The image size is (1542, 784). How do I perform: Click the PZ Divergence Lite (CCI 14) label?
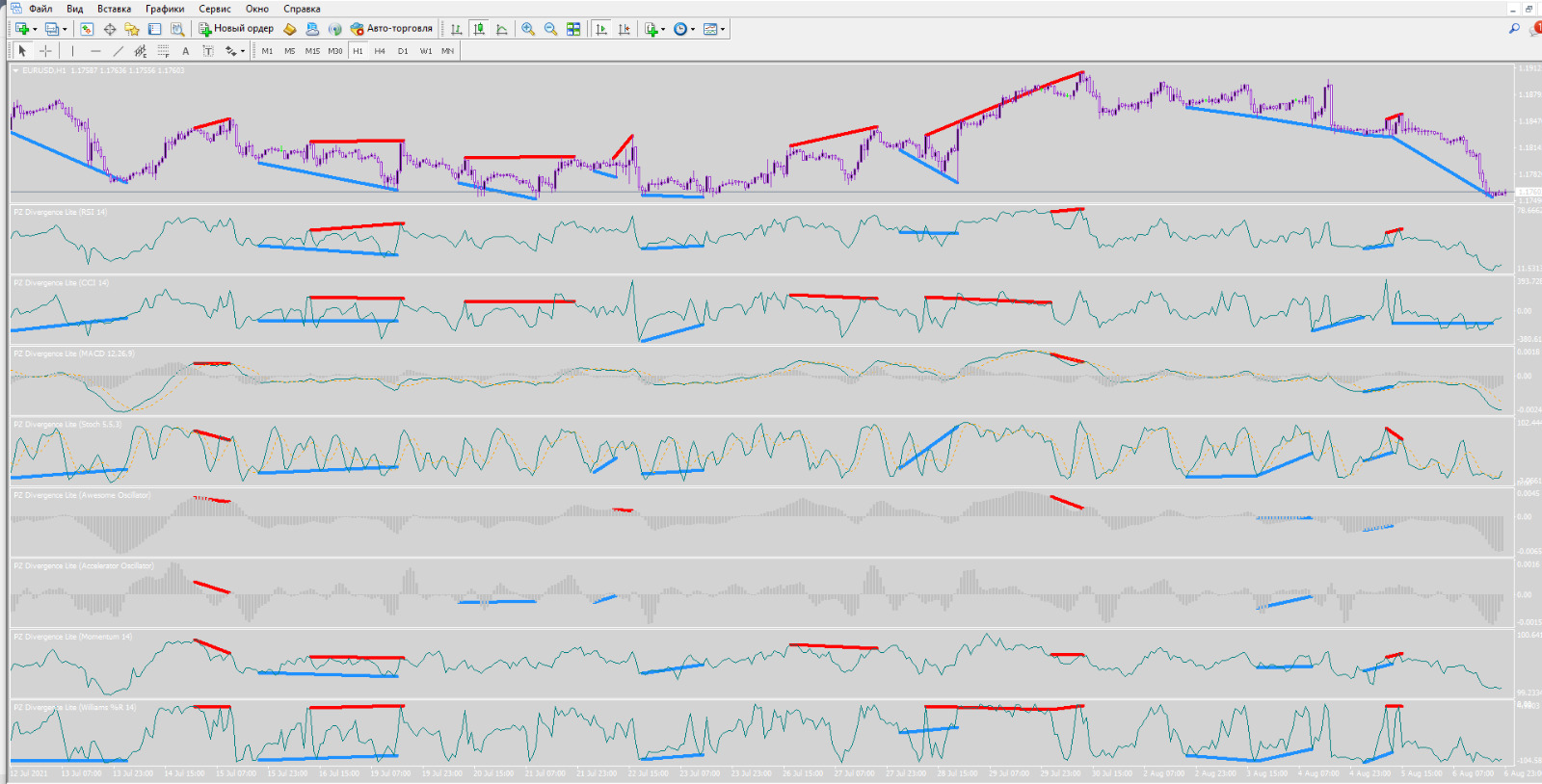tap(61, 283)
